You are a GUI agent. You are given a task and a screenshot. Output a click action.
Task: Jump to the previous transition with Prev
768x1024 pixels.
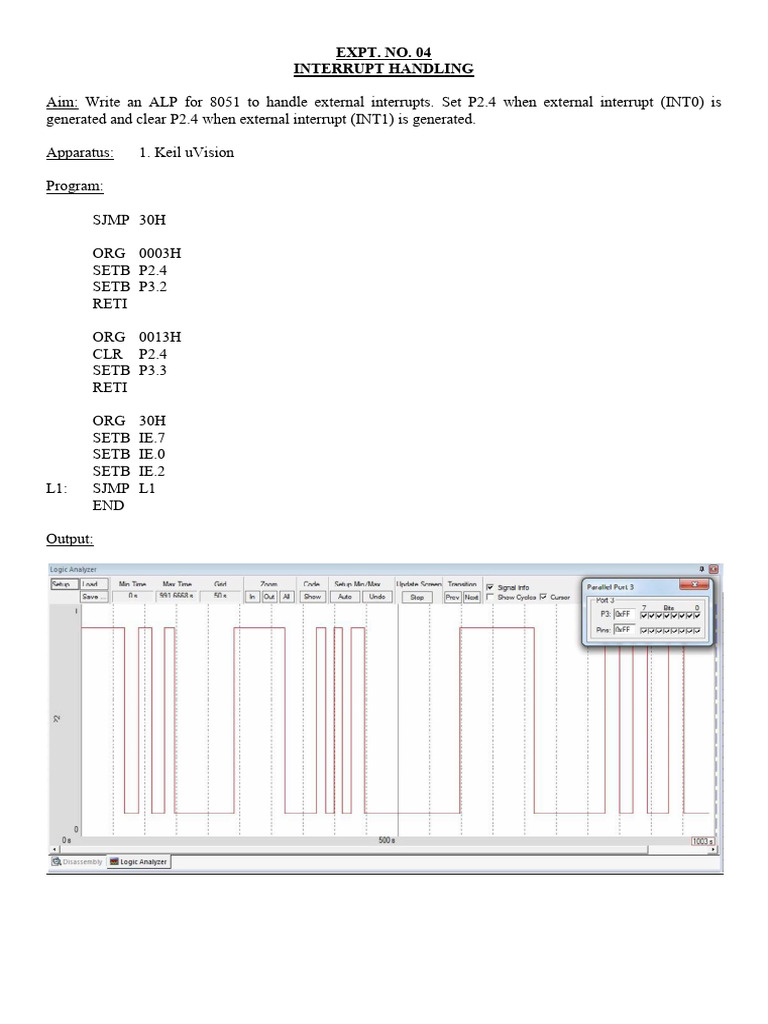tap(453, 597)
